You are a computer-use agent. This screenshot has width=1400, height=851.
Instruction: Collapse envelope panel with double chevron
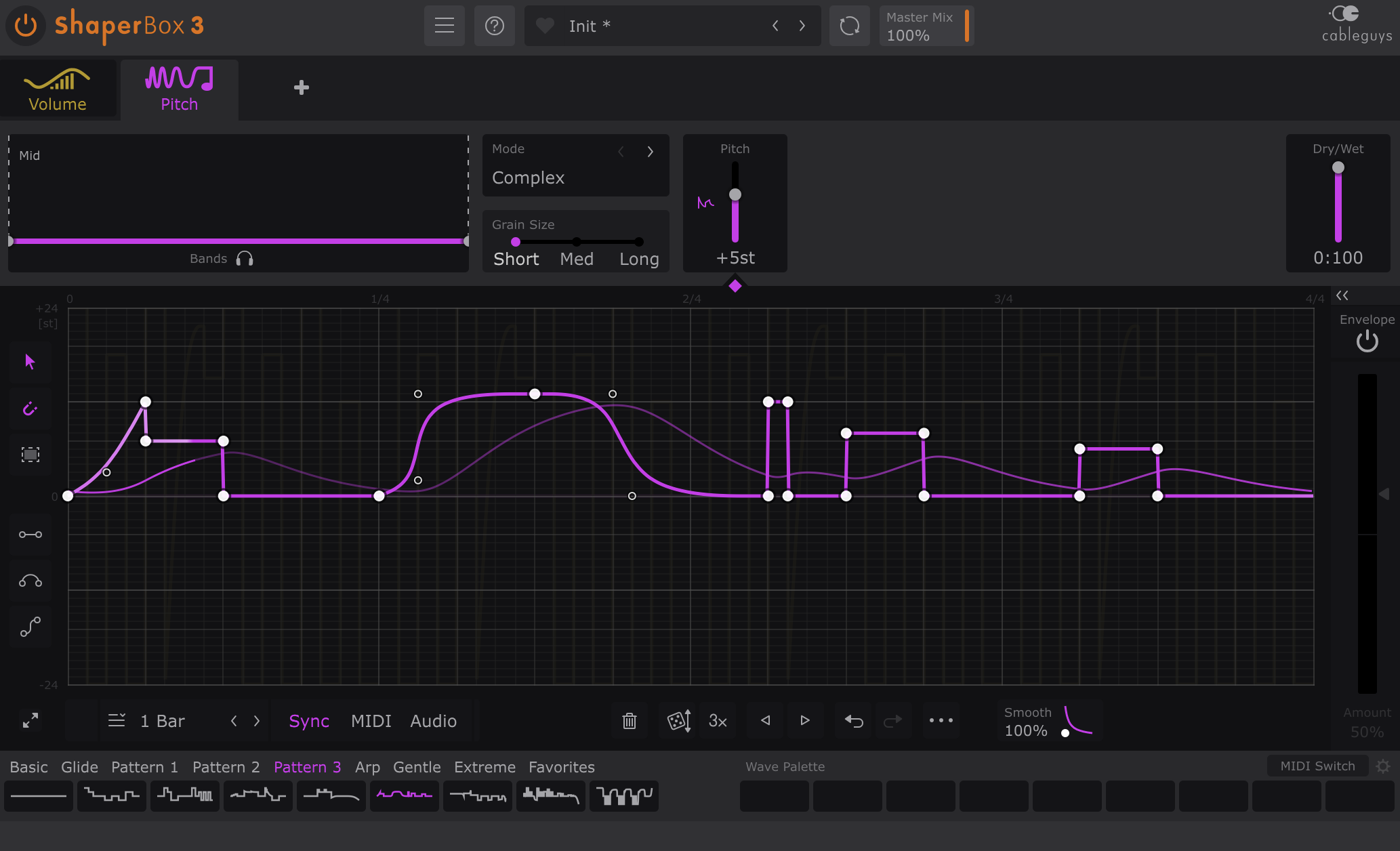click(1342, 295)
